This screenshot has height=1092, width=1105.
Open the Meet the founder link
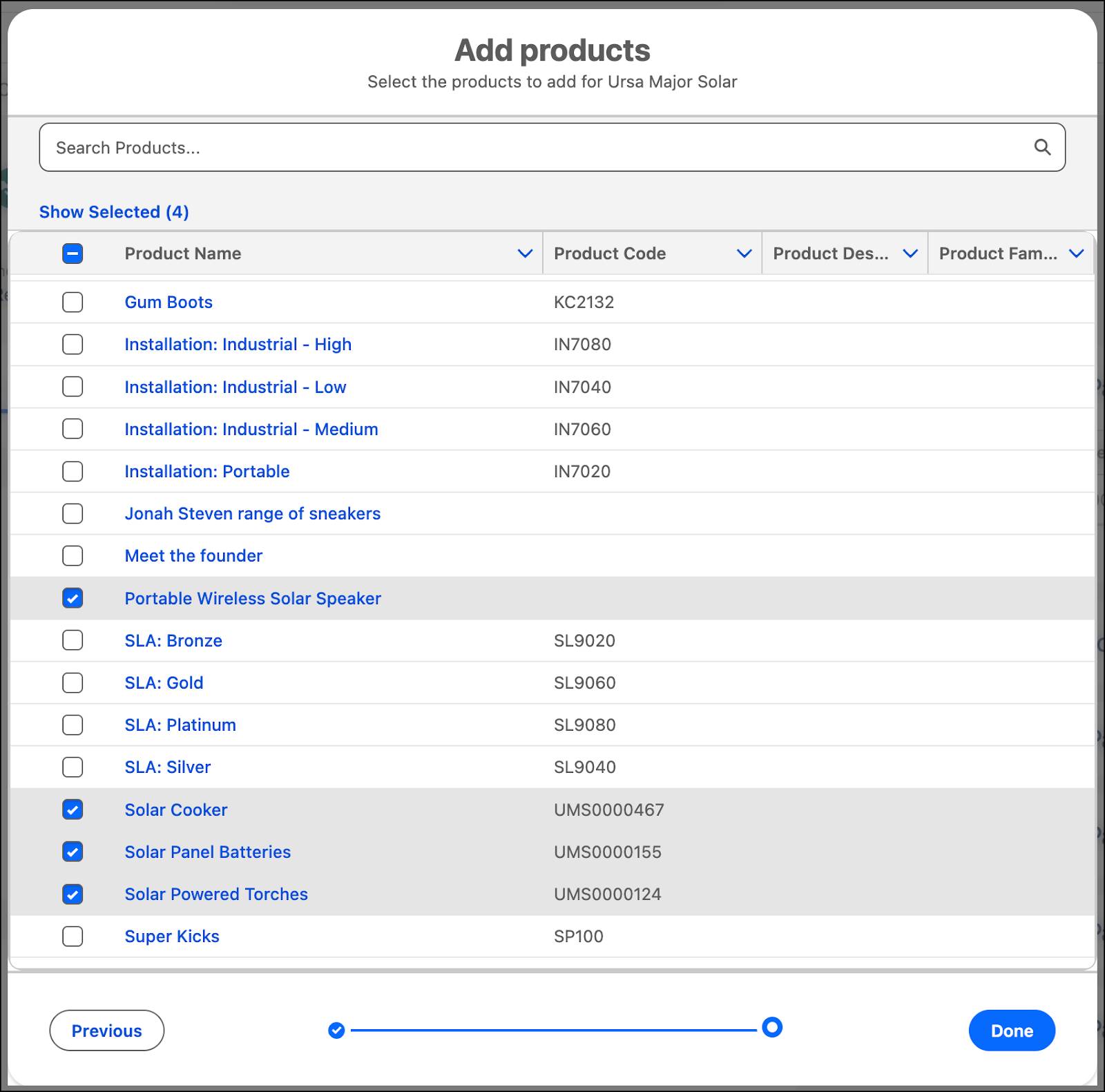click(193, 555)
